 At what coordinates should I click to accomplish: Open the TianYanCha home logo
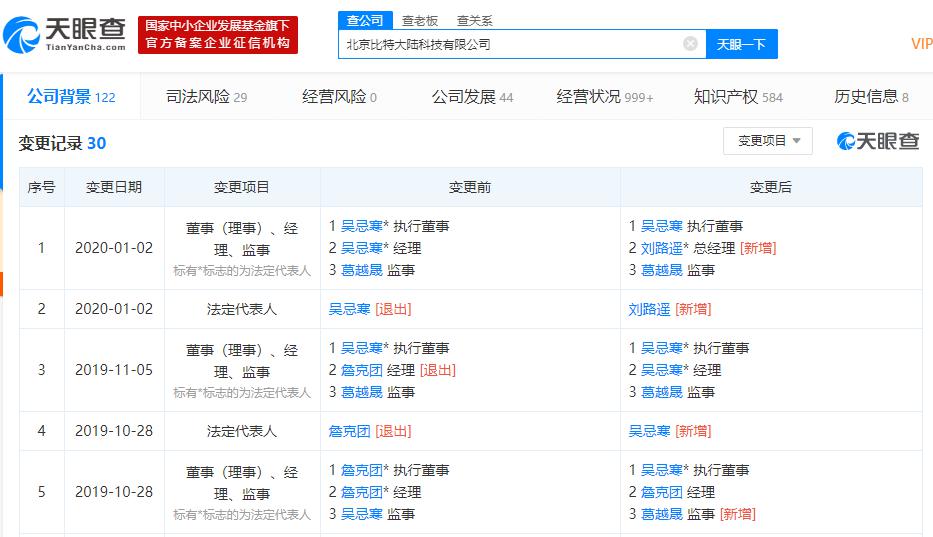tap(64, 35)
